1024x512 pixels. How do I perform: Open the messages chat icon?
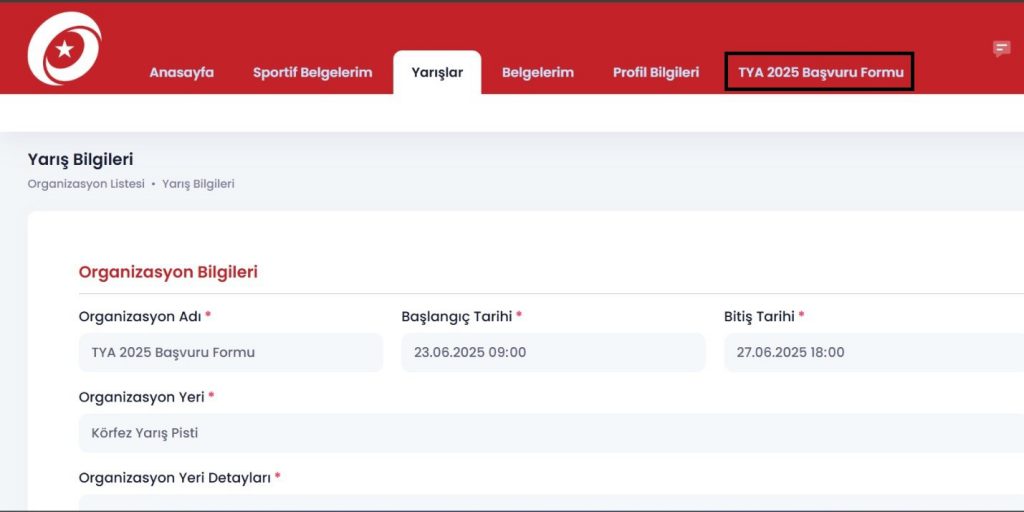tap(1001, 49)
